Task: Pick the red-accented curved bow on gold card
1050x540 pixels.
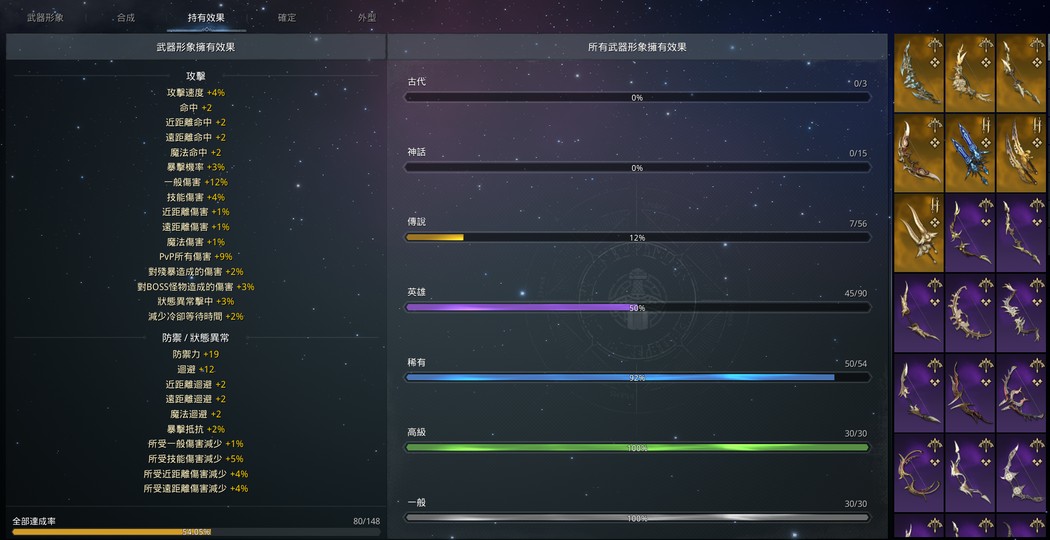Action: [x=919, y=153]
